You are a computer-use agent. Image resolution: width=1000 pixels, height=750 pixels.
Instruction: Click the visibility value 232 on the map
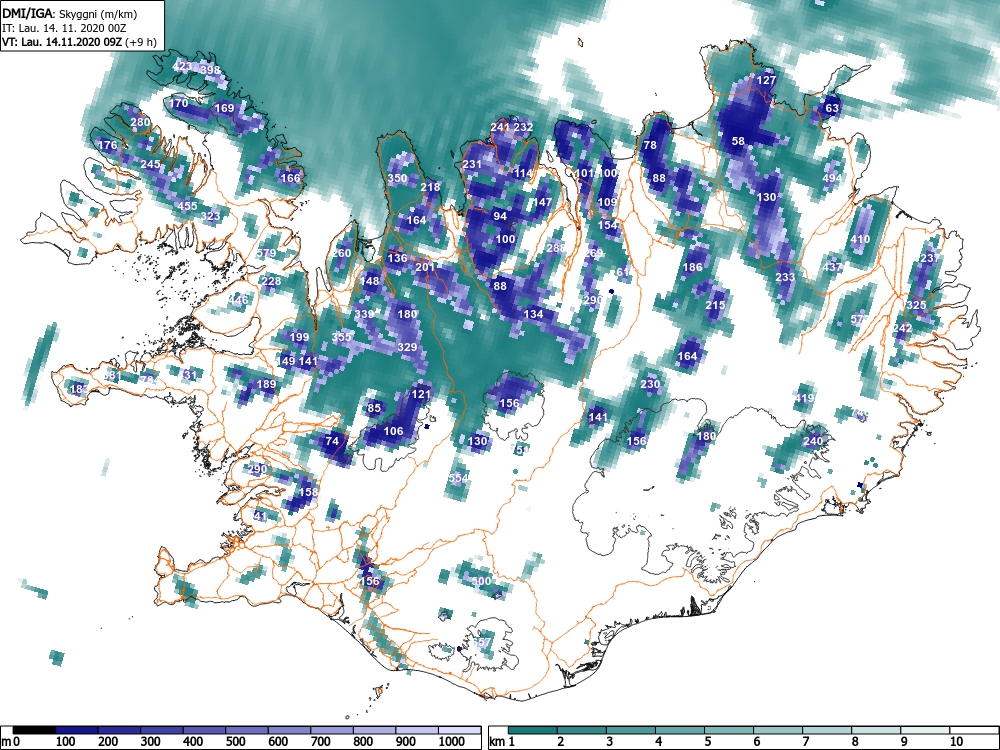click(x=524, y=127)
